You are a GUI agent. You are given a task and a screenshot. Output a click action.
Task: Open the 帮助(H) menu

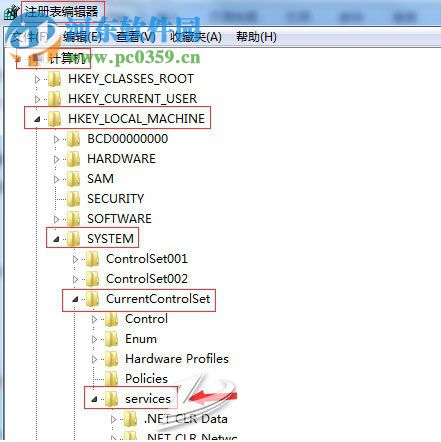[256, 37]
